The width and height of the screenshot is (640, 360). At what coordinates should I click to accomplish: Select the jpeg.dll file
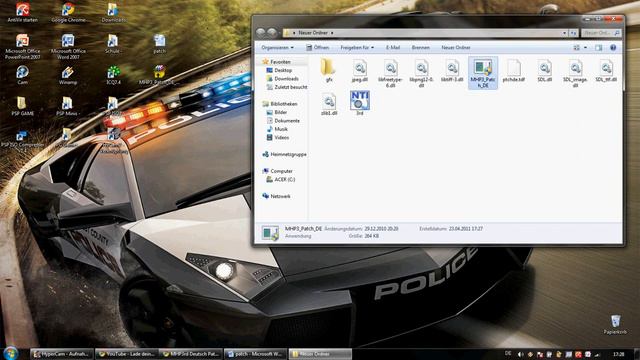(x=360, y=70)
